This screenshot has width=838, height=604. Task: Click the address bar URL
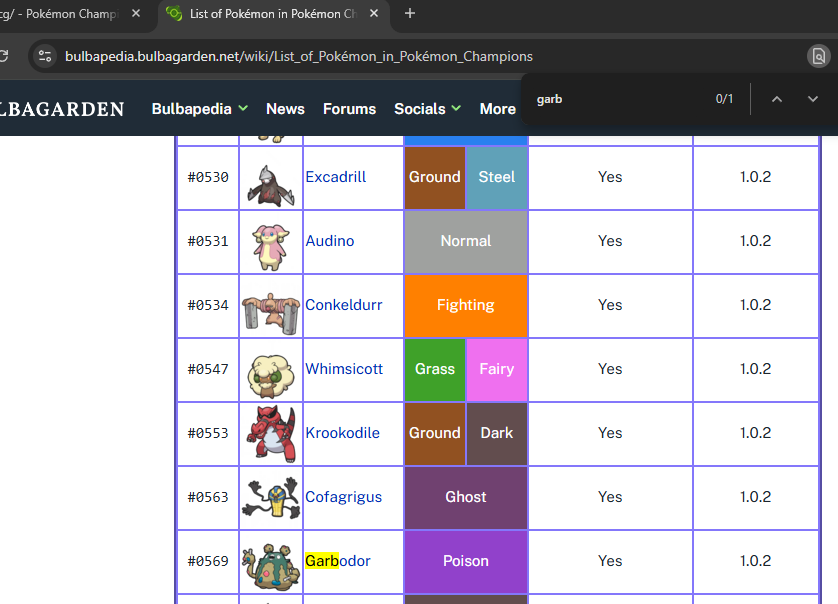coord(299,56)
